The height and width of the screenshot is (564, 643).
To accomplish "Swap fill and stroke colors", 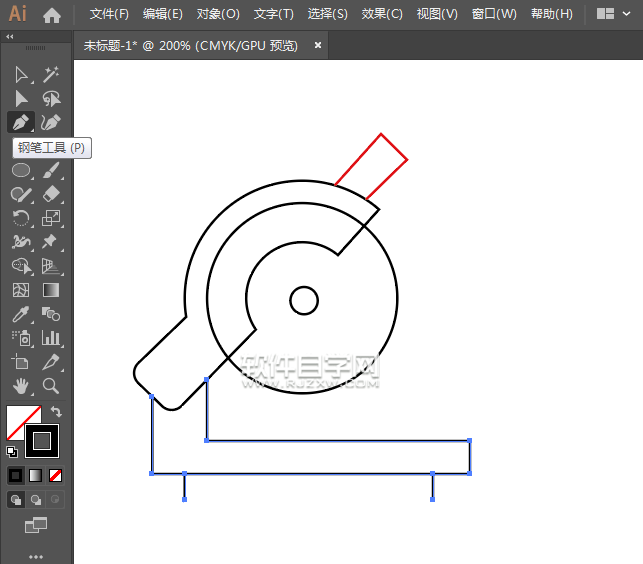I will (x=57, y=411).
